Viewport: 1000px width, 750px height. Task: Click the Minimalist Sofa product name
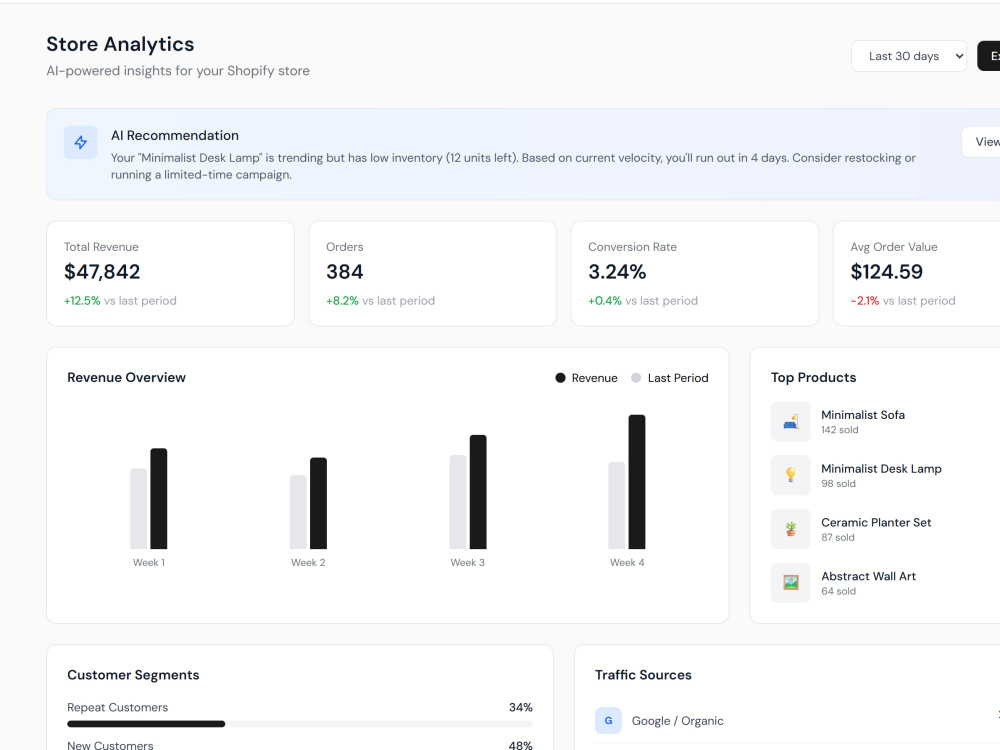pos(863,415)
